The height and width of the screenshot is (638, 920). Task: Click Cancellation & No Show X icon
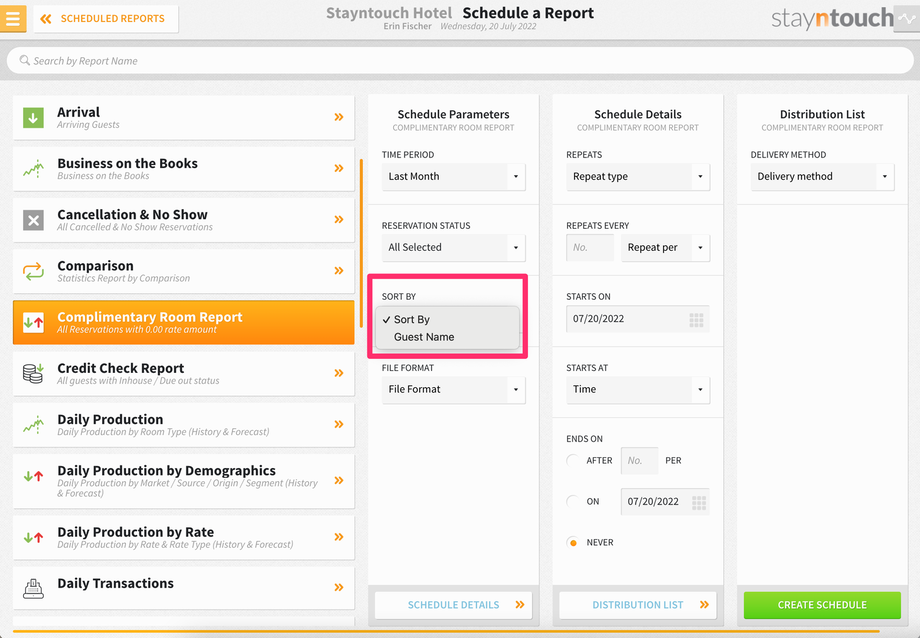coord(33,220)
